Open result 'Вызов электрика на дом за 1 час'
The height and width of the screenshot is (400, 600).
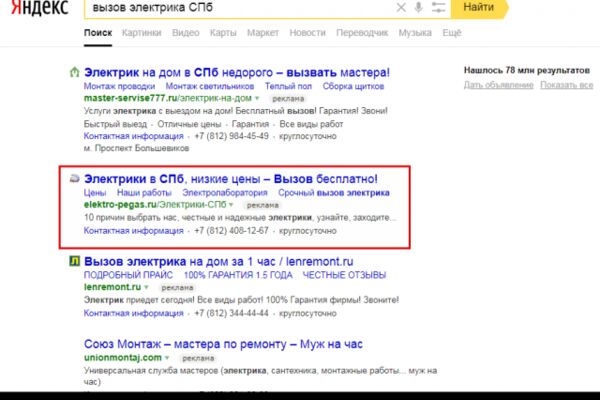[218, 261]
